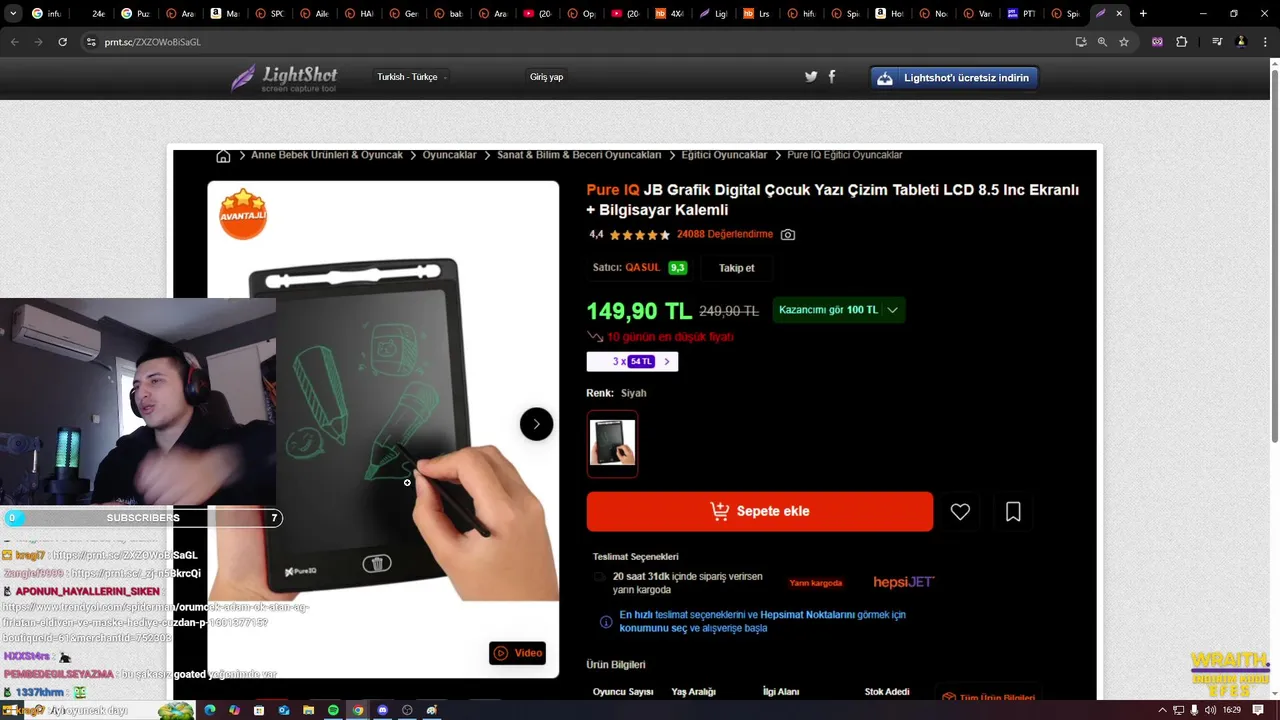The height and width of the screenshot is (720, 1280).
Task: Show hidden system tray icons
Action: 1162,710
